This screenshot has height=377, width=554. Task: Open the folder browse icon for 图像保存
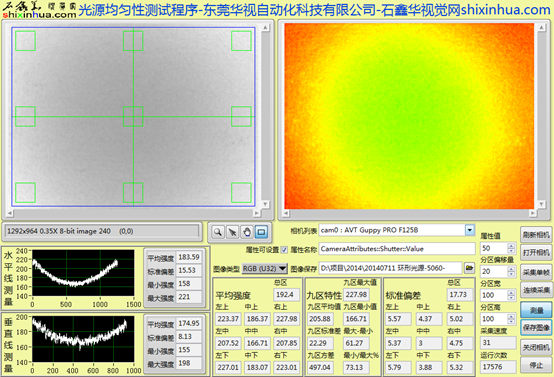point(469,268)
